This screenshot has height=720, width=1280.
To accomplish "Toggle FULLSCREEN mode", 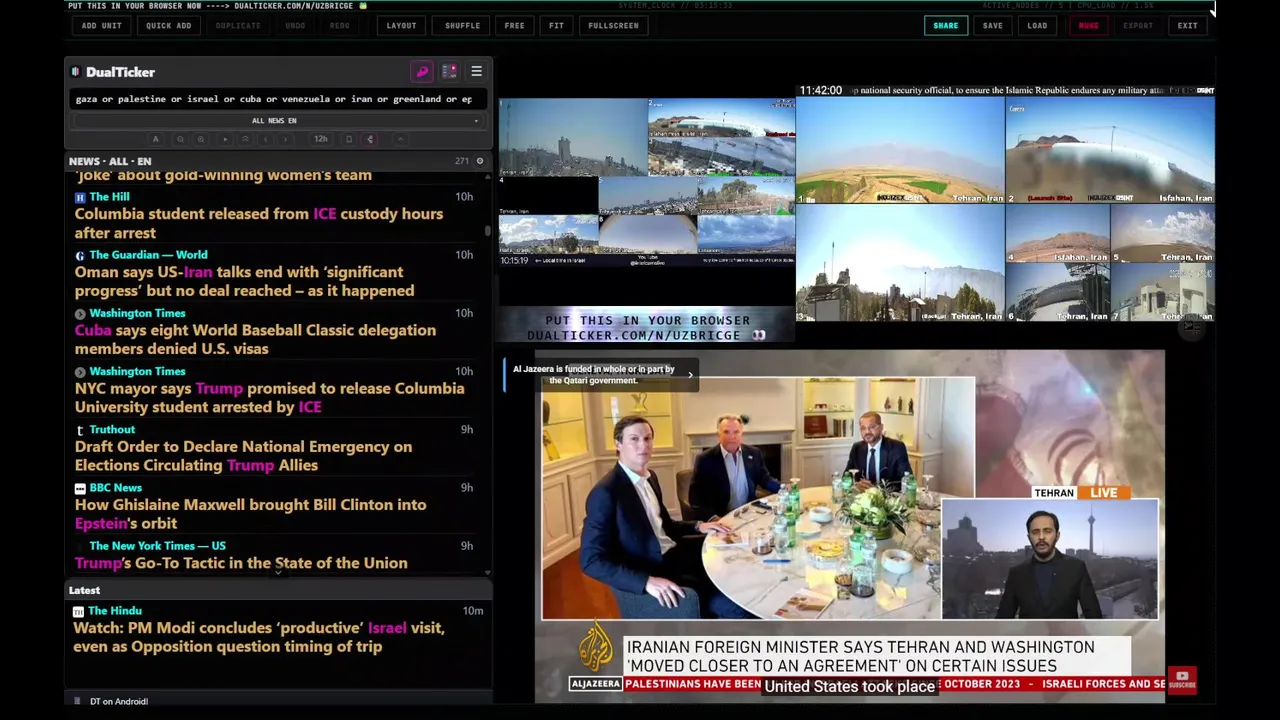I will pyautogui.click(x=613, y=26).
